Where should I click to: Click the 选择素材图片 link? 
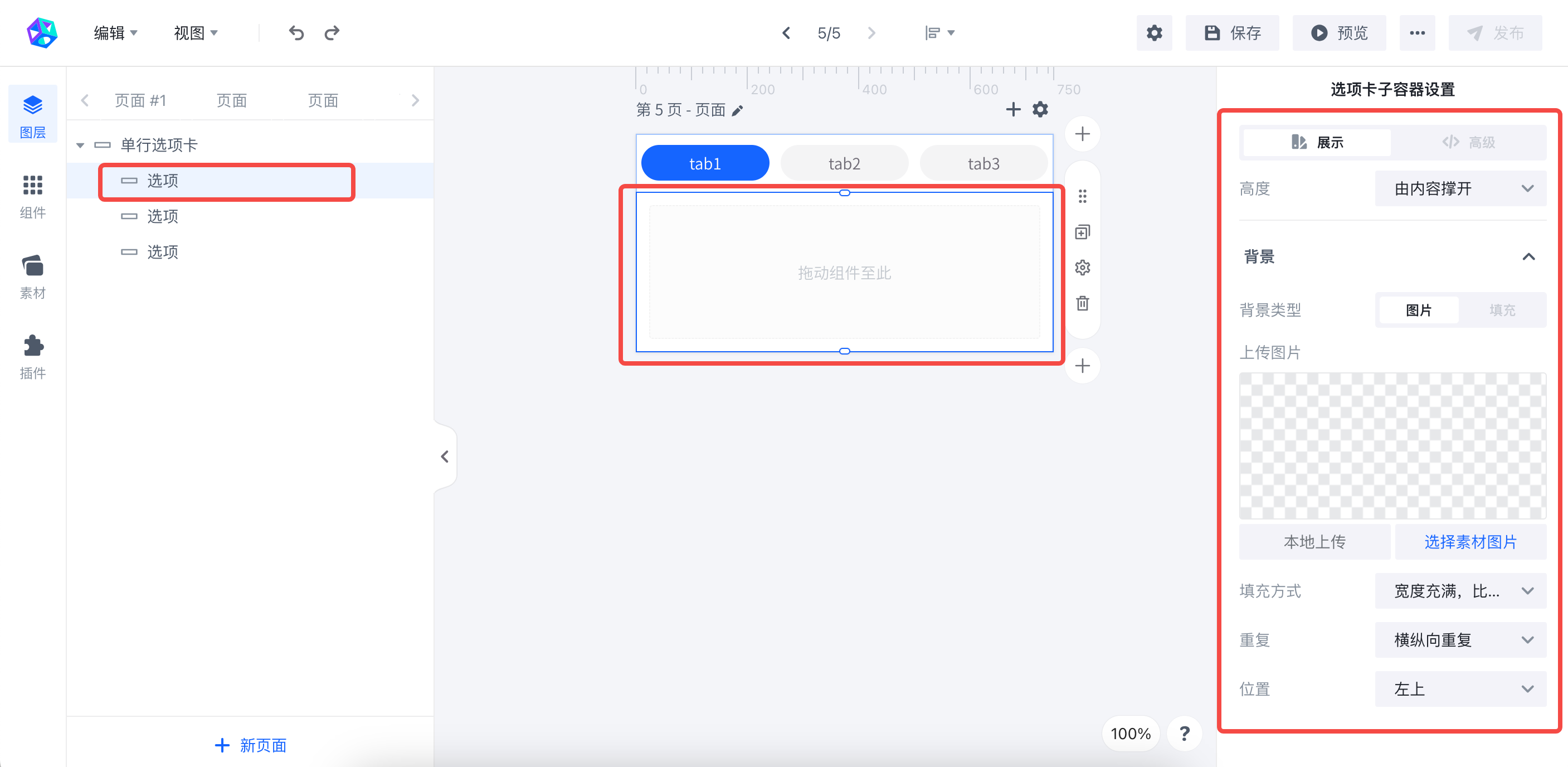click(x=1470, y=542)
